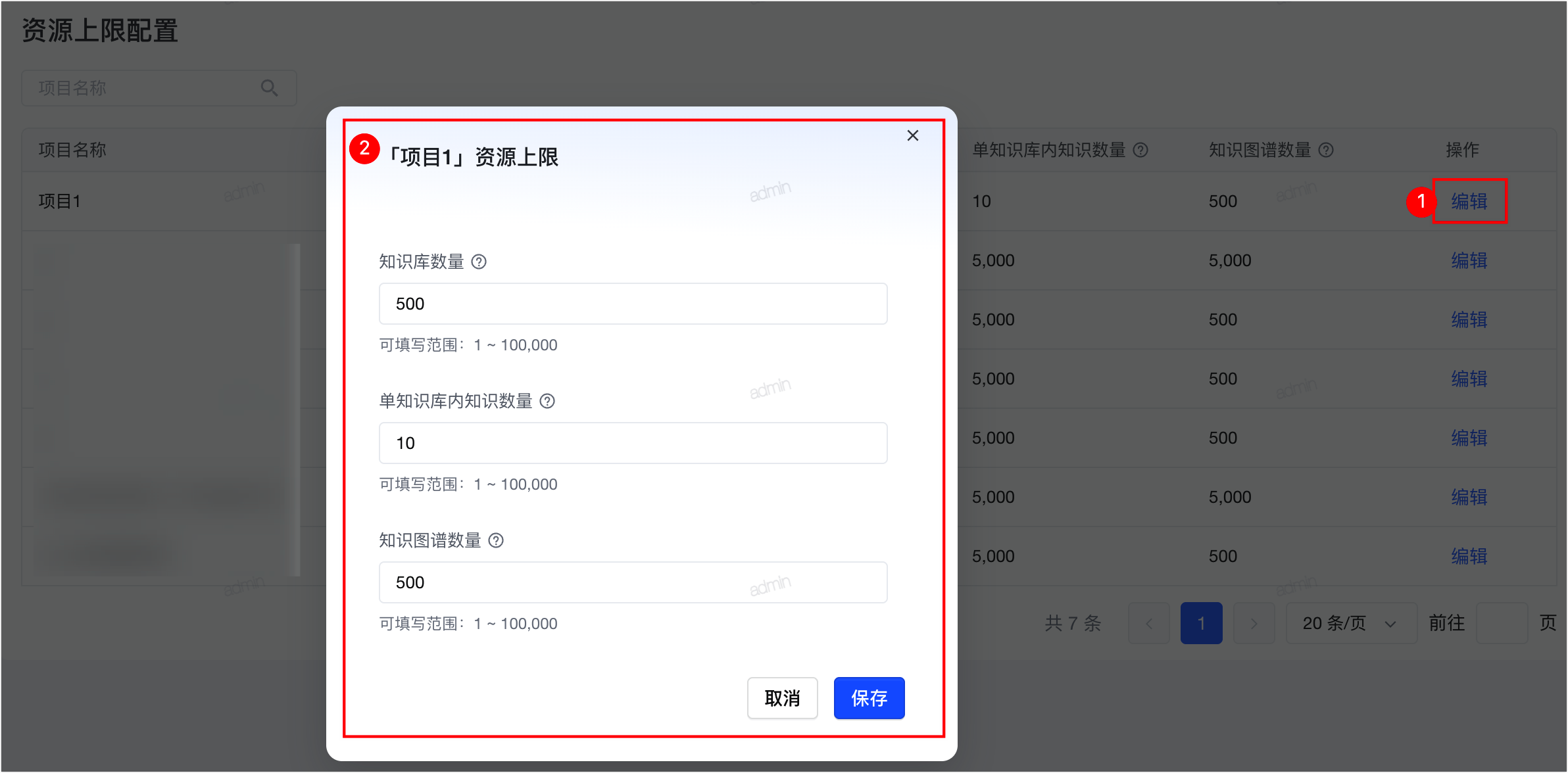Click the 编辑 link in the last table row
The width and height of the screenshot is (1568, 773).
coord(1469,556)
